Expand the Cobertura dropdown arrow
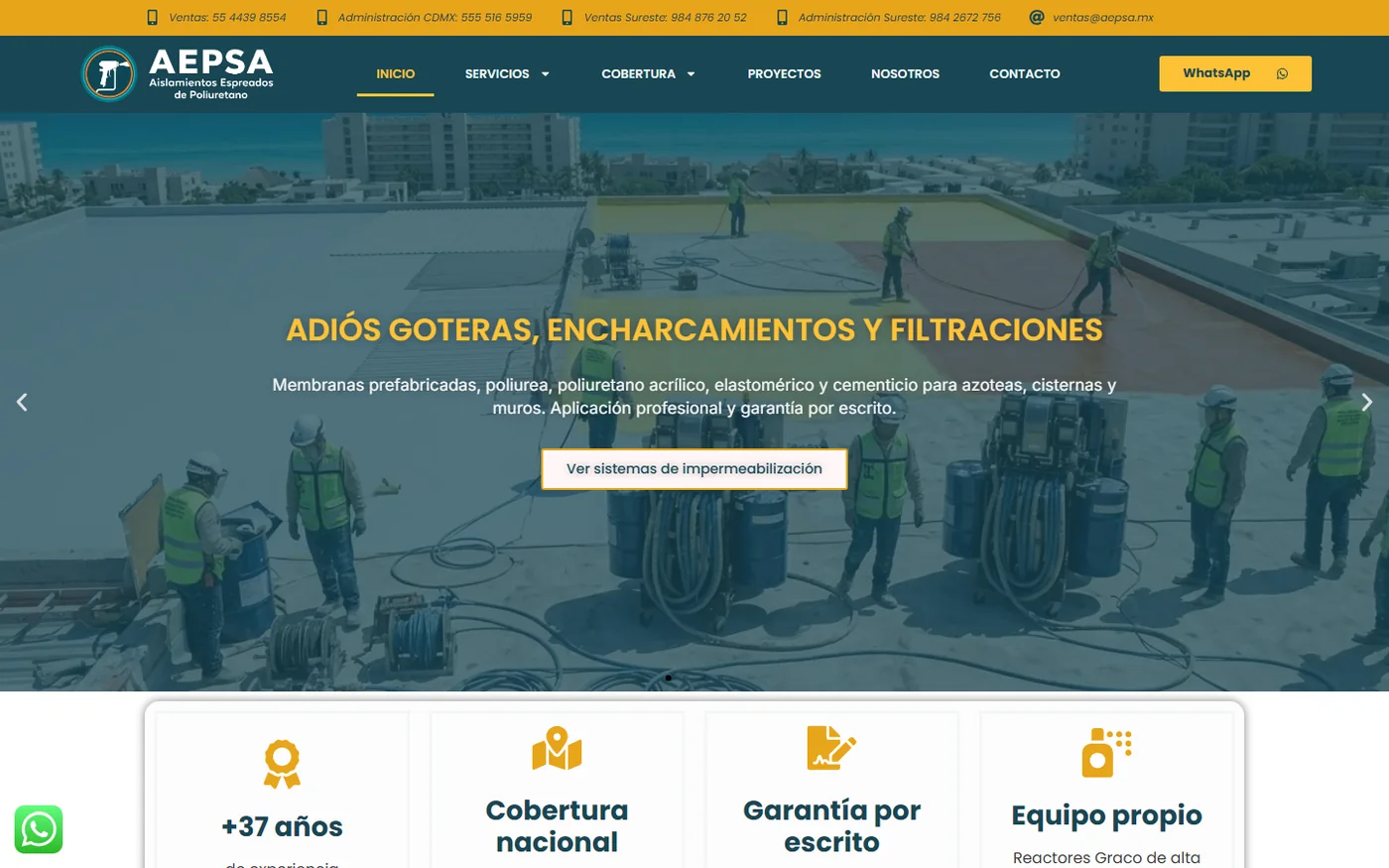 pos(691,73)
